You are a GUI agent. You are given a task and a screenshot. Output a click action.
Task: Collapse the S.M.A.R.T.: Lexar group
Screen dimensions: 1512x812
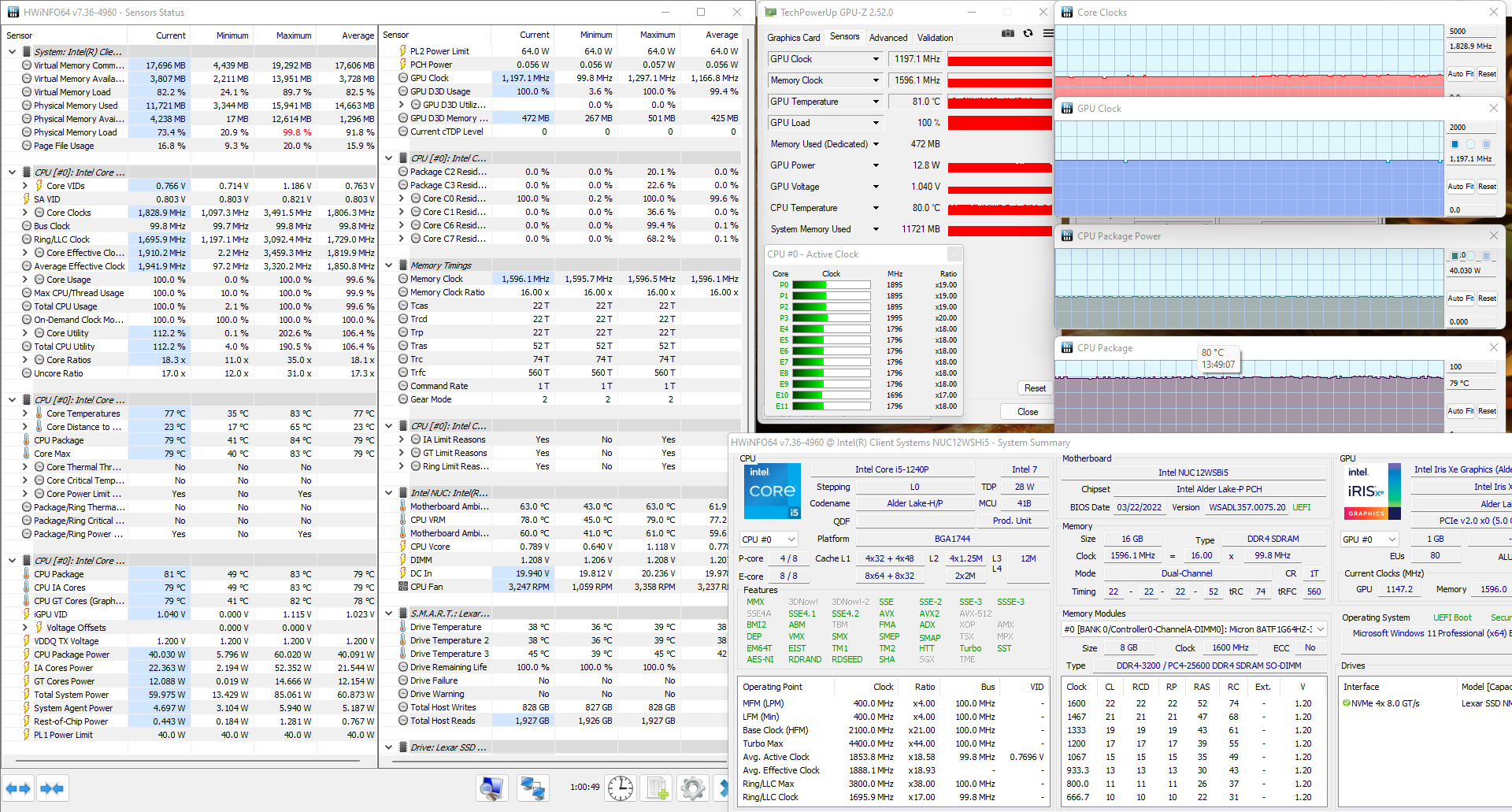tap(388, 614)
